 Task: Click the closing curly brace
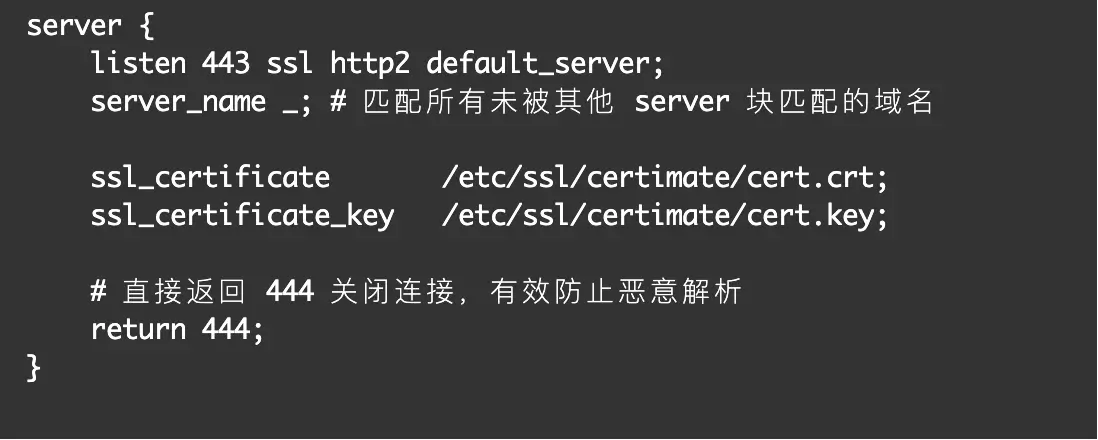[34, 368]
